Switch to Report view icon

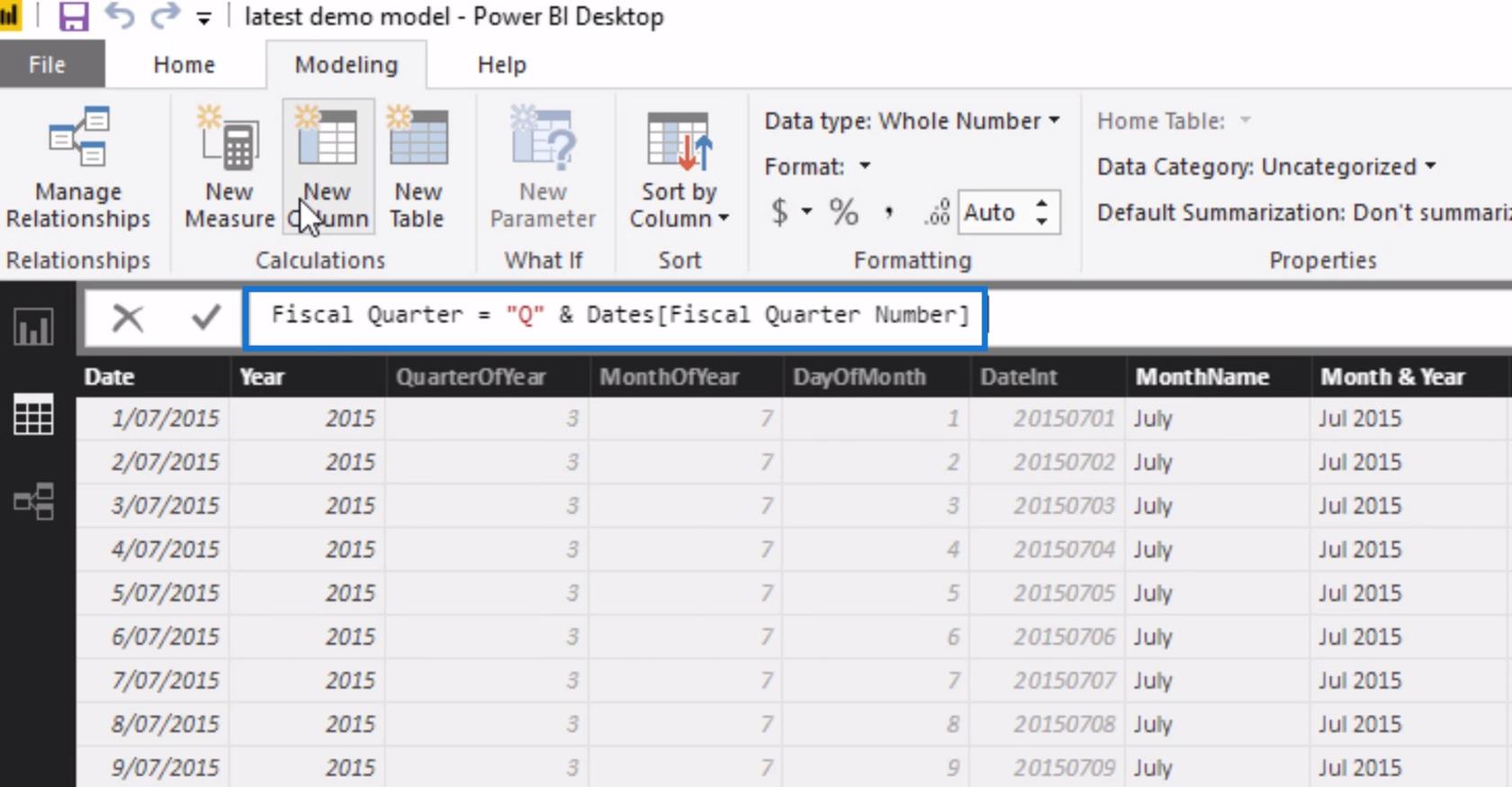click(33, 327)
